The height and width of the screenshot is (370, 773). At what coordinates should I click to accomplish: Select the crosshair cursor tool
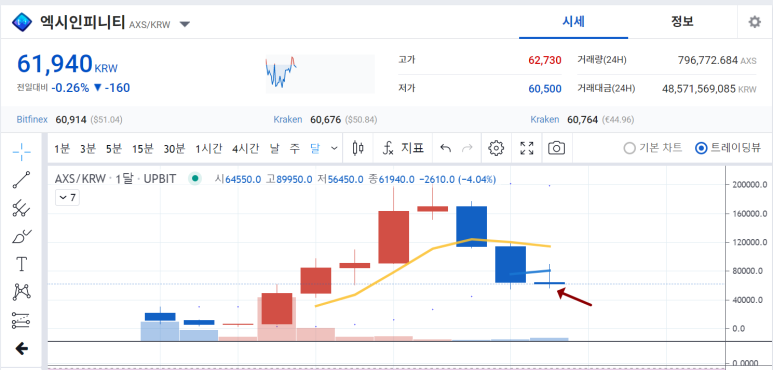(21, 152)
